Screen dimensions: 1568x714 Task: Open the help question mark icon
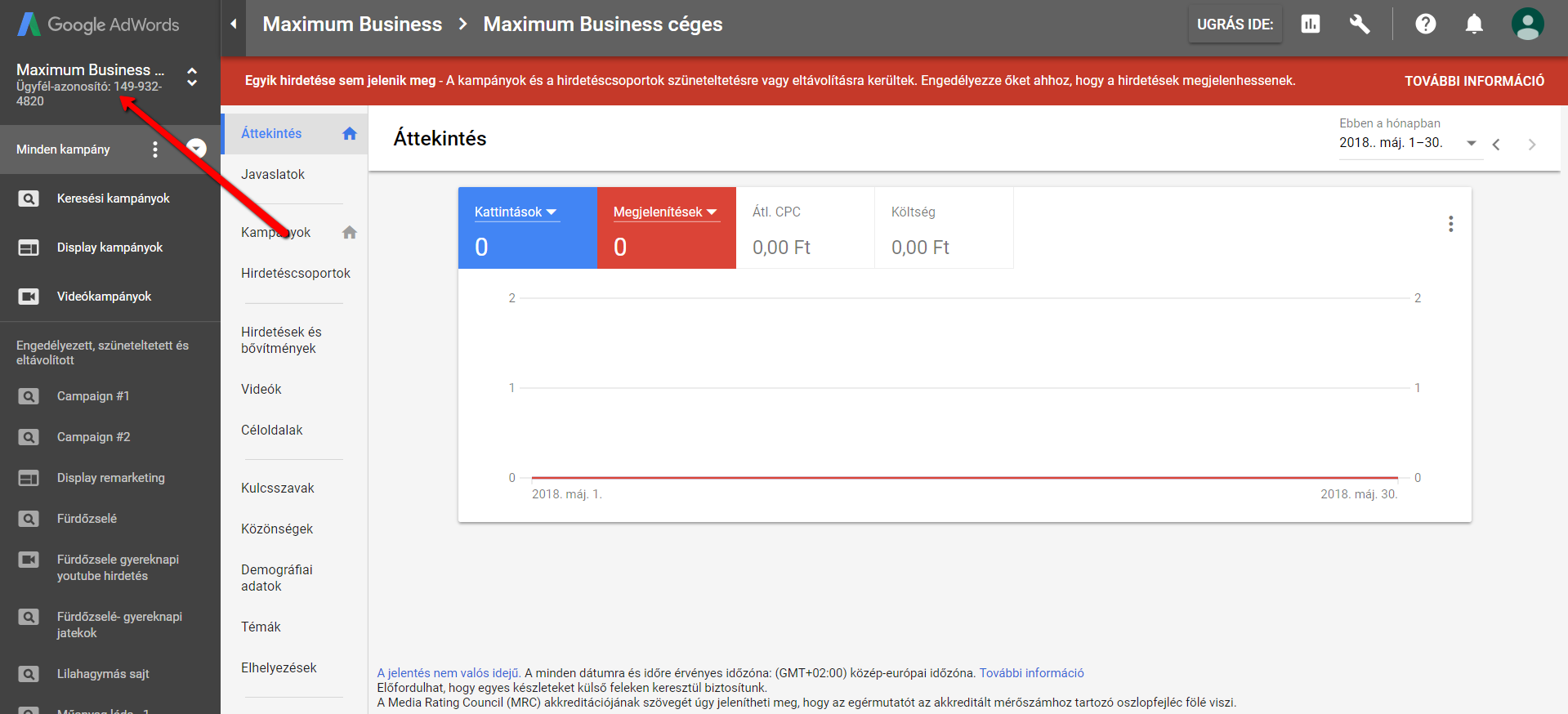click(1426, 24)
